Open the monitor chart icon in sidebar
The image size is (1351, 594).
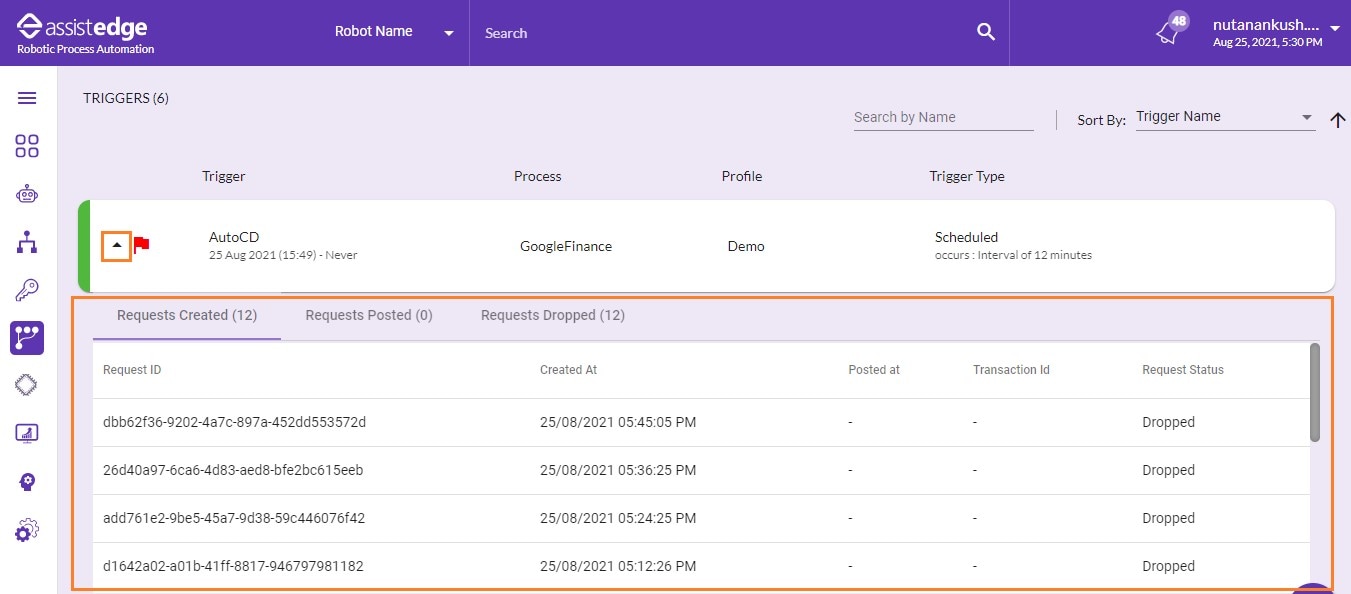coord(27,433)
